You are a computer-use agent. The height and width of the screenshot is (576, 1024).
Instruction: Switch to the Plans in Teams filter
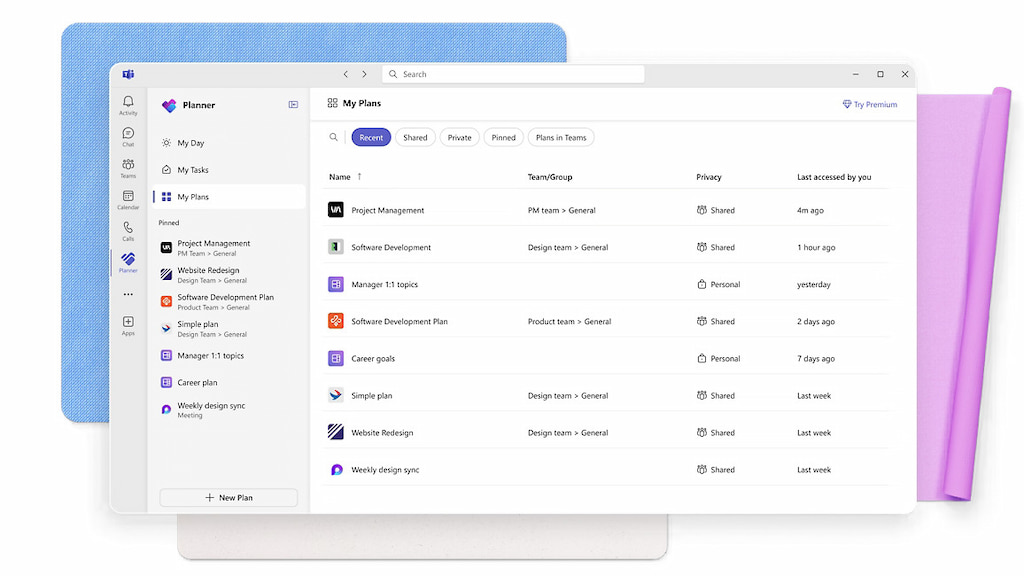click(x=561, y=137)
